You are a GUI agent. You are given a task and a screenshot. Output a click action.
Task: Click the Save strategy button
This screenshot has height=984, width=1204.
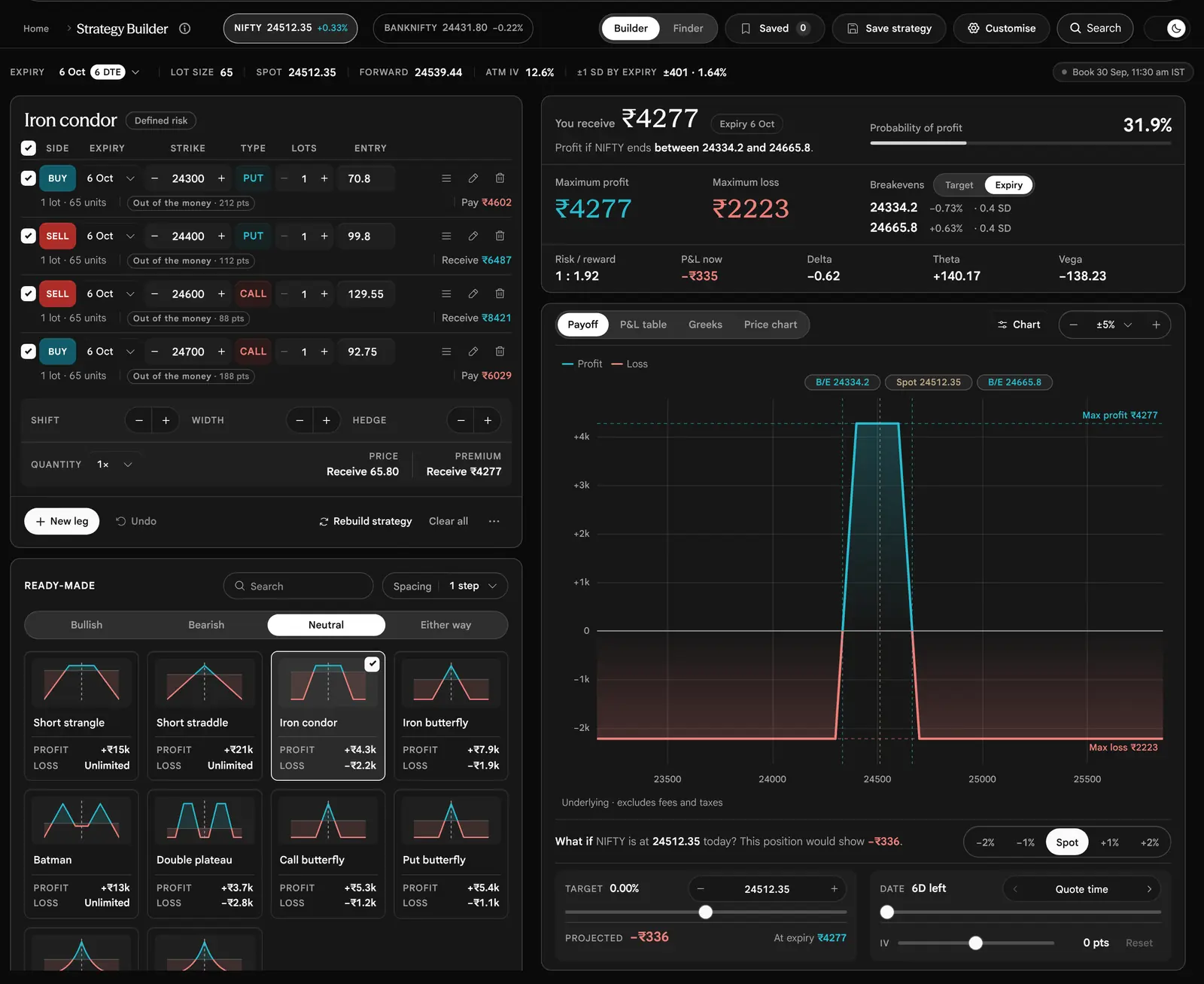[x=889, y=29]
